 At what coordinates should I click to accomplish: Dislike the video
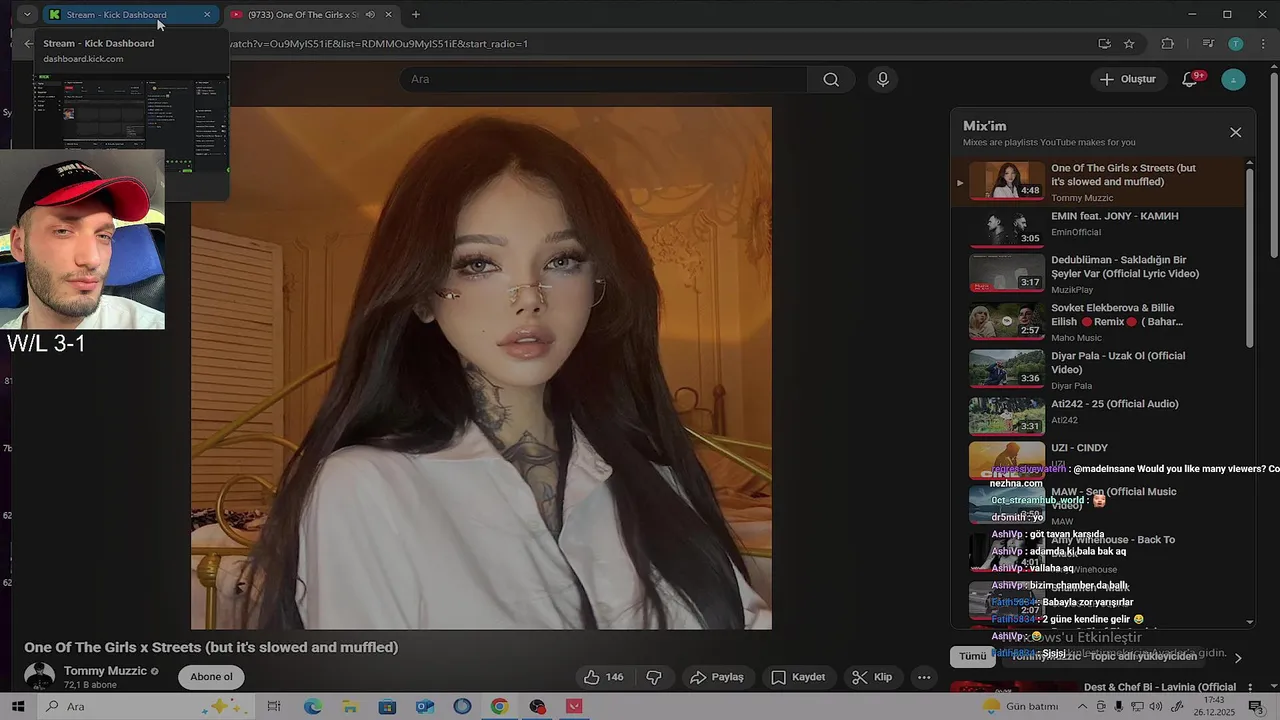654,677
